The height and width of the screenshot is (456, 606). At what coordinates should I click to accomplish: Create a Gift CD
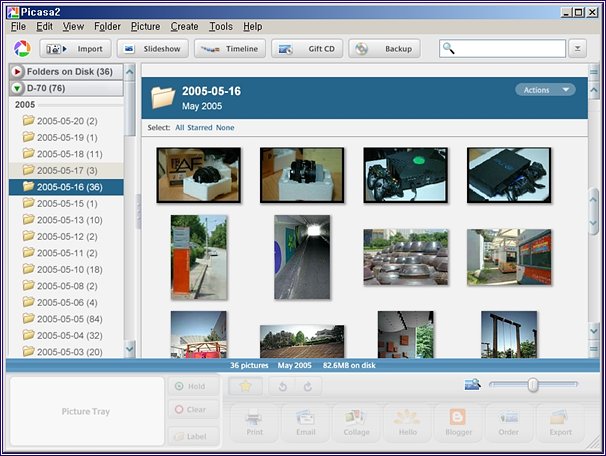(307, 48)
